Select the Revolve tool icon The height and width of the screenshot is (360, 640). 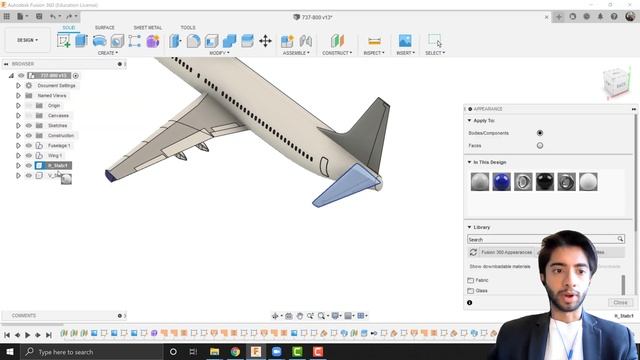pyautogui.click(x=99, y=41)
